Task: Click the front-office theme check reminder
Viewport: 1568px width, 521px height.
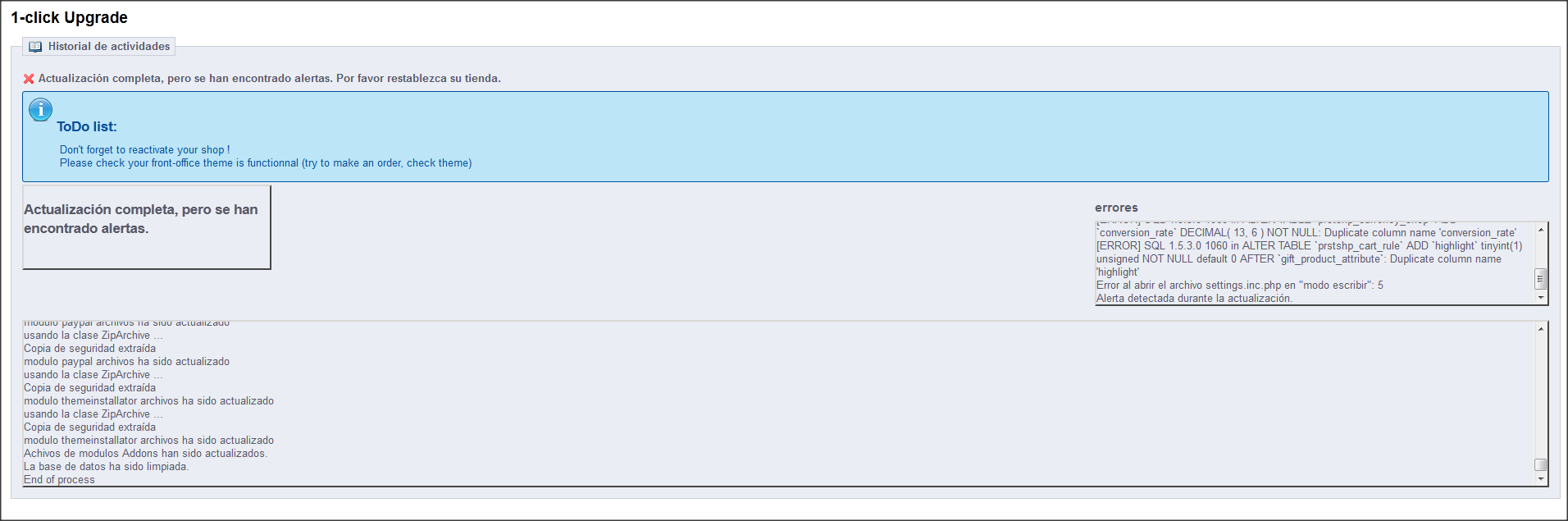Action: tap(266, 163)
